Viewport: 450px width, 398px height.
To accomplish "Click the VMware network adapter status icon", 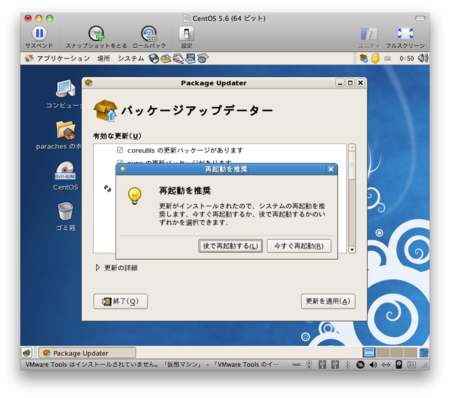I will pos(386,365).
